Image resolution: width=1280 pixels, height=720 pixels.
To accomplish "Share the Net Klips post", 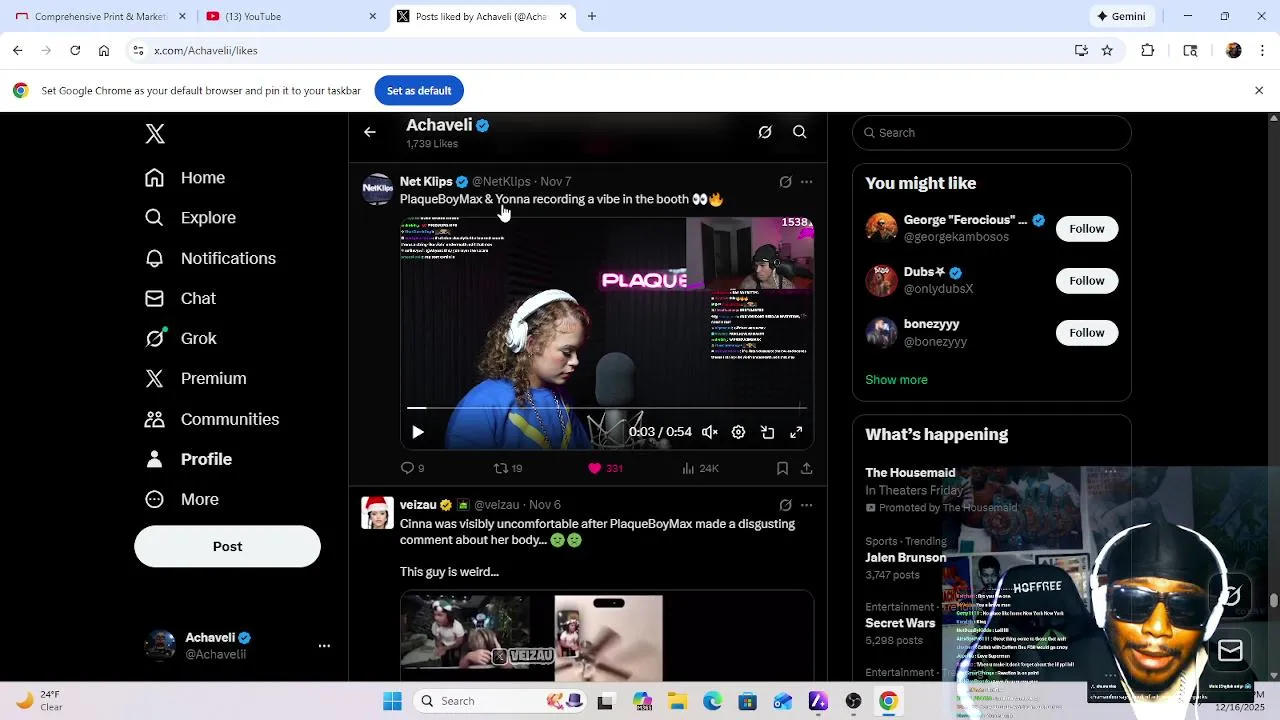I will [807, 468].
